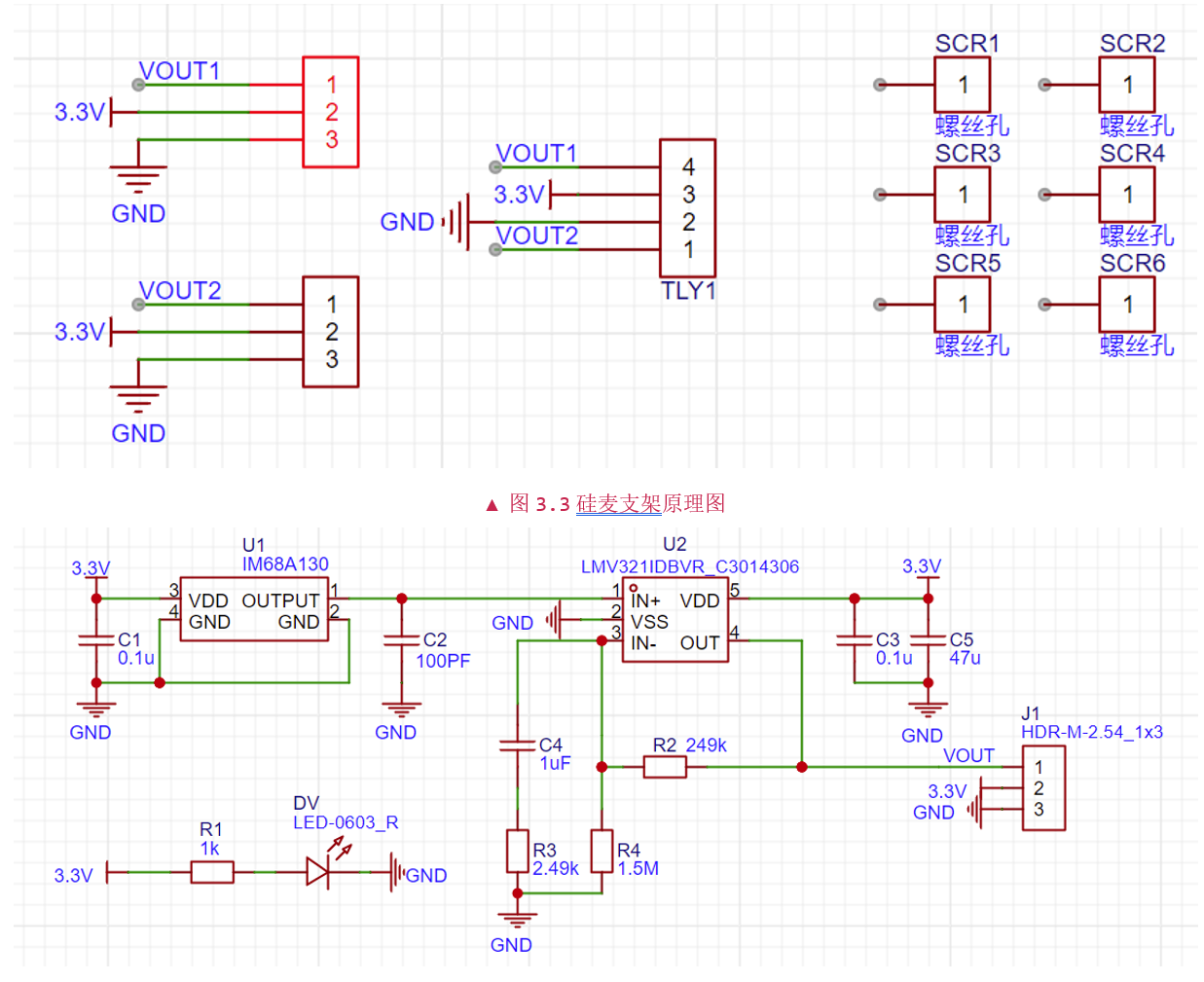Select capacitor C4 1uF symbol
The width and height of the screenshot is (1204, 982).
pos(517,746)
